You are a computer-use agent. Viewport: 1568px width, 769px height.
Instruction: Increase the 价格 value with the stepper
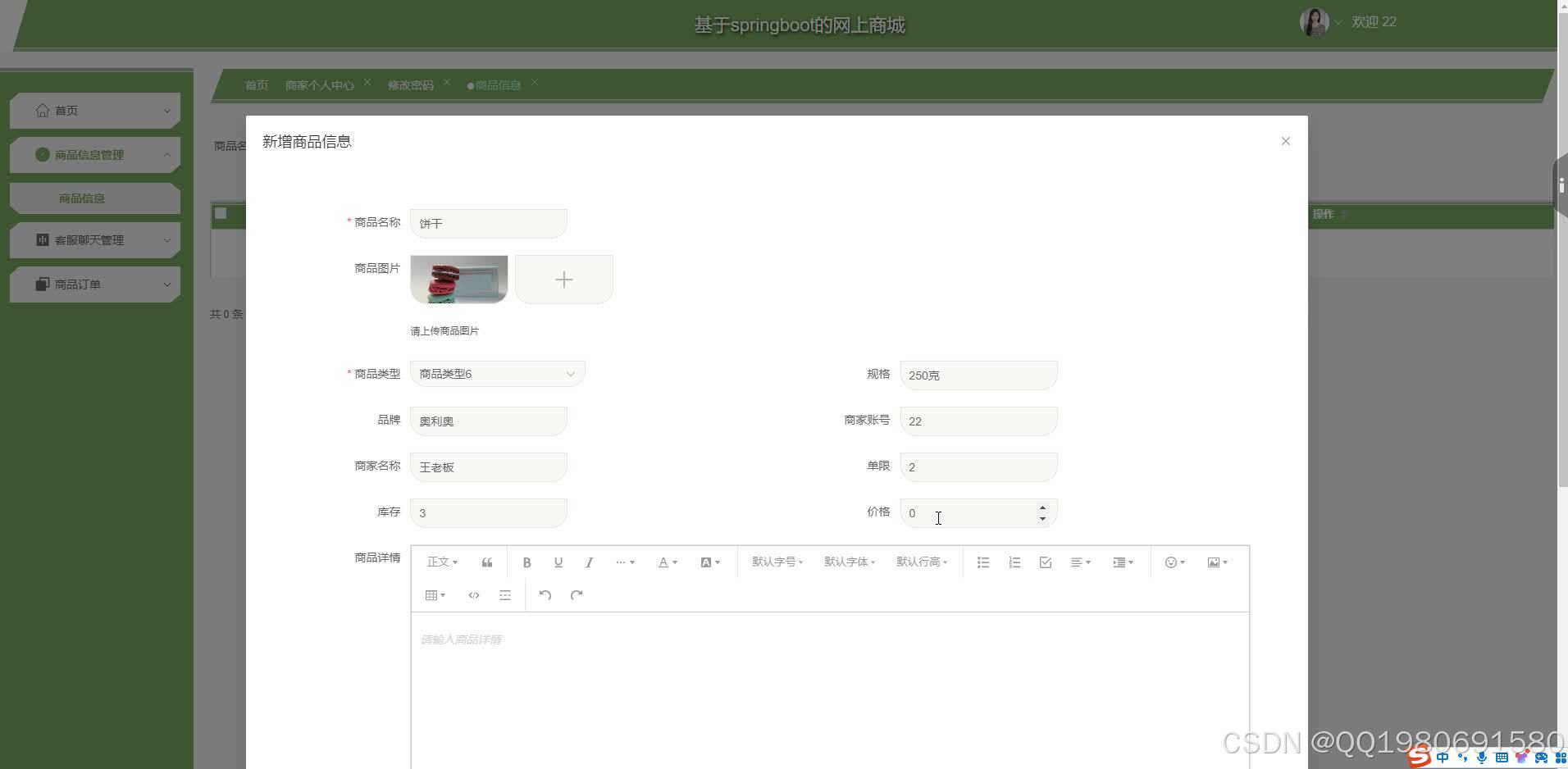pyautogui.click(x=1042, y=507)
